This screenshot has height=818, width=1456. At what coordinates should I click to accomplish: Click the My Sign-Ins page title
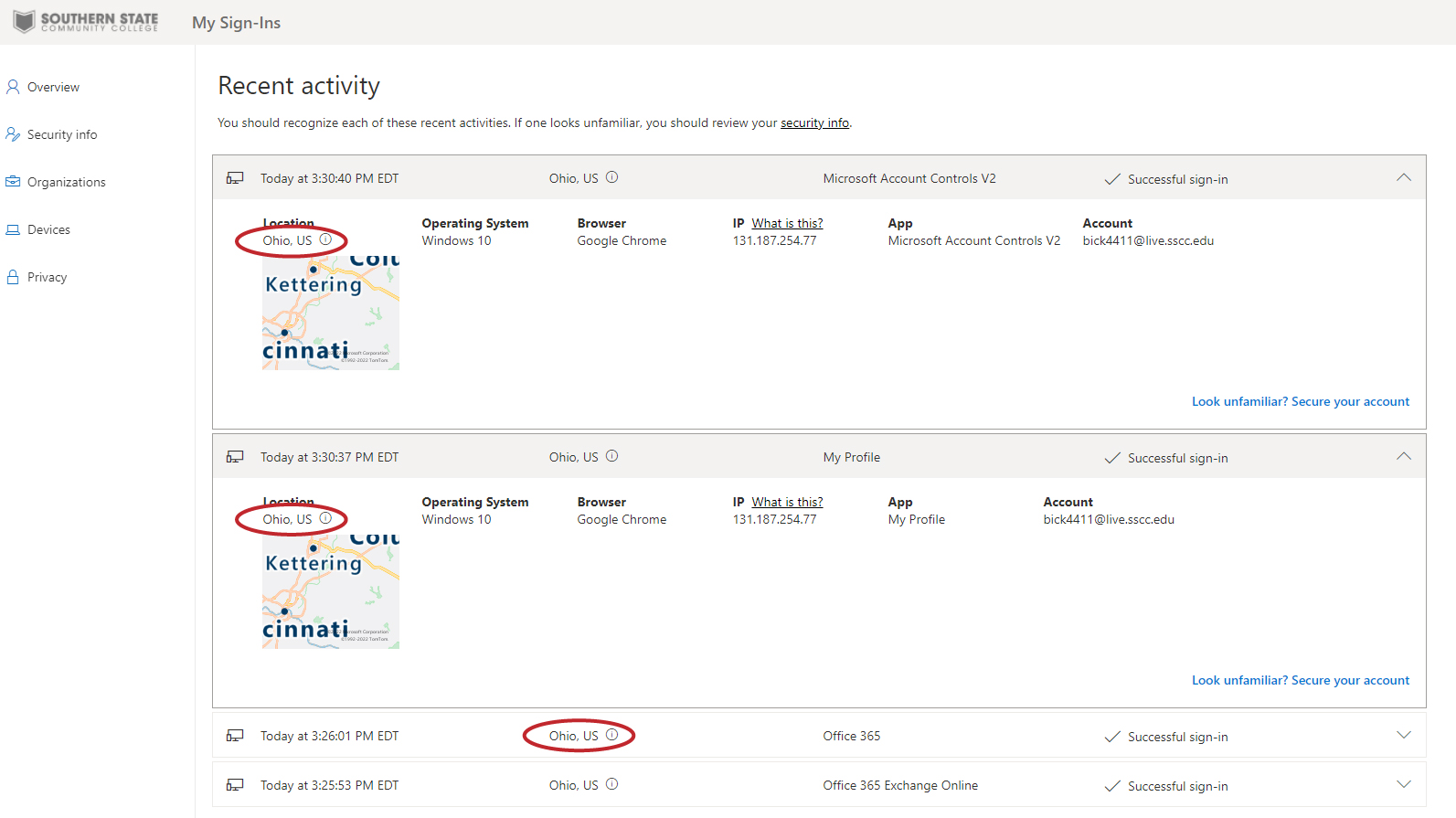coord(236,23)
